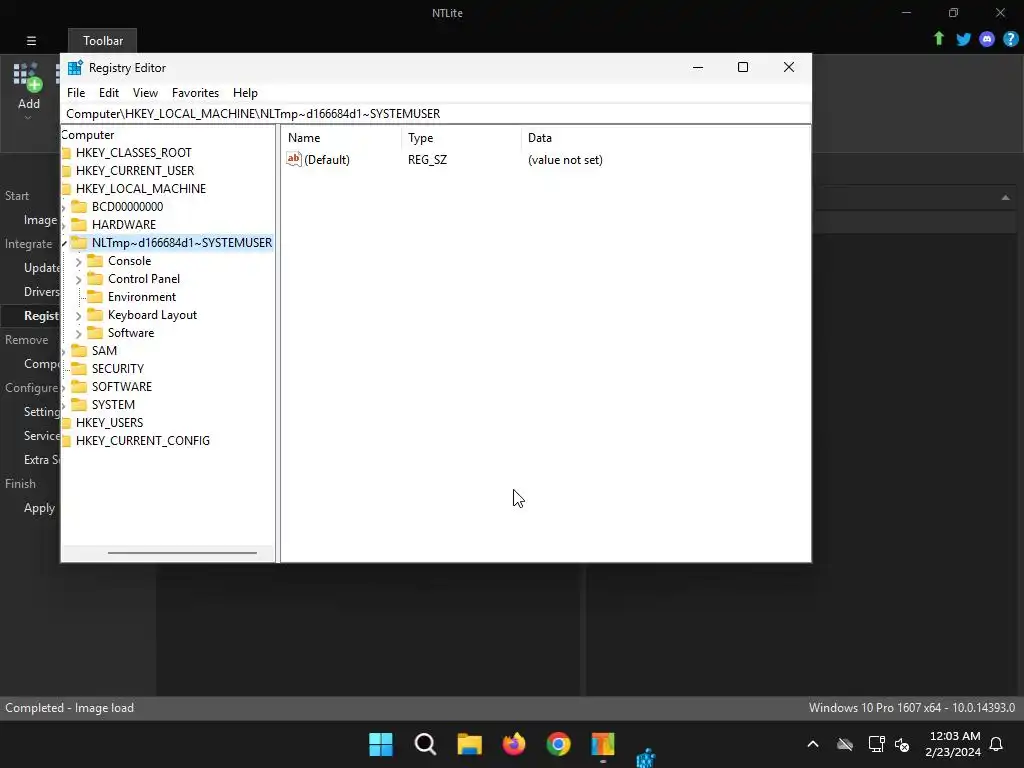The image size is (1024, 768).
Task: Click the registry address bar path
Action: pyautogui.click(x=253, y=114)
